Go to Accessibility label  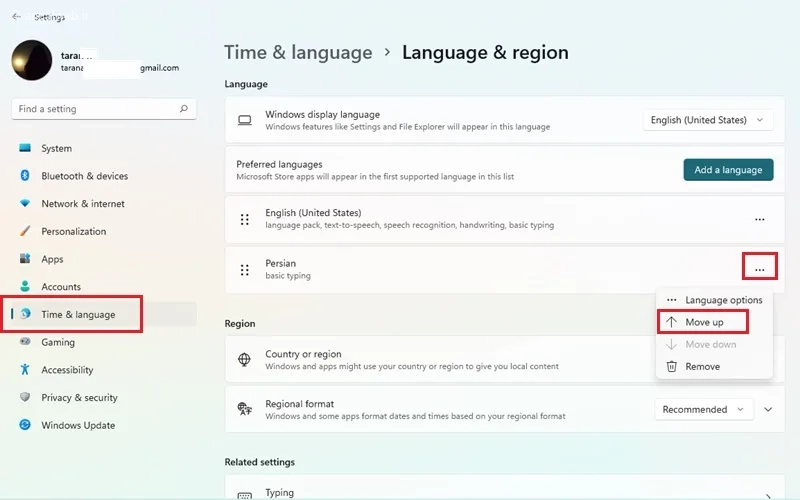[67, 370]
